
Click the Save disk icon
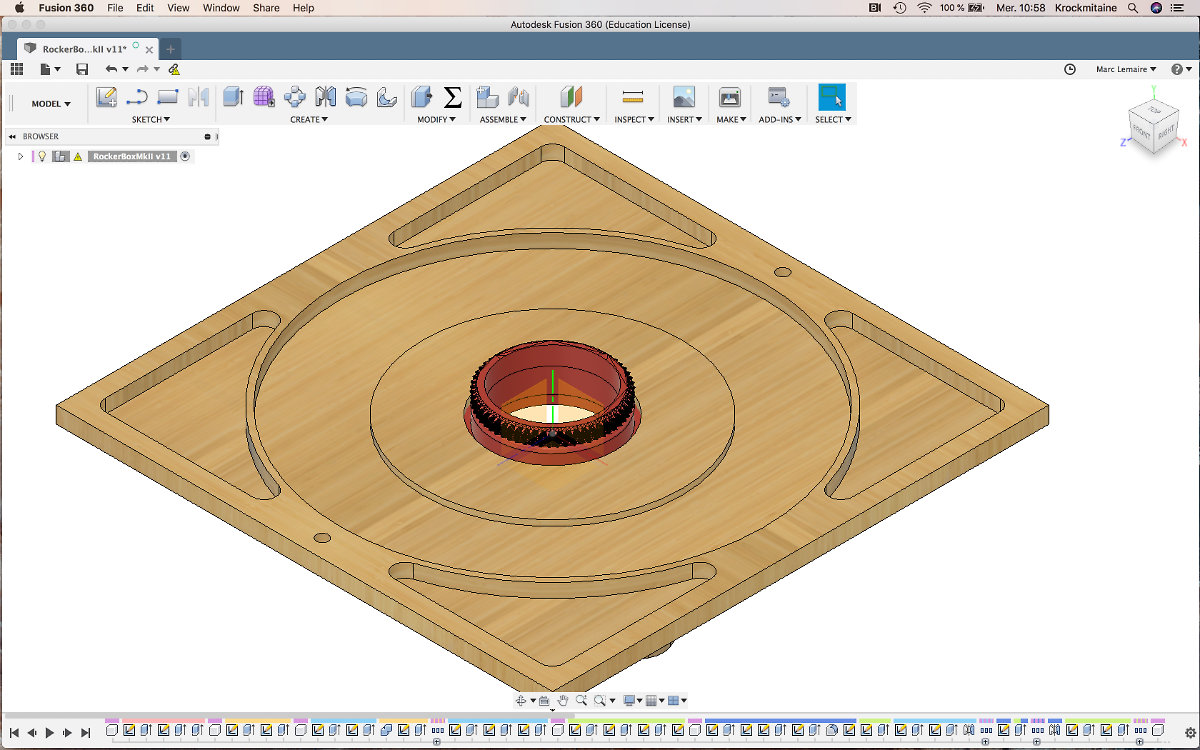click(82, 69)
